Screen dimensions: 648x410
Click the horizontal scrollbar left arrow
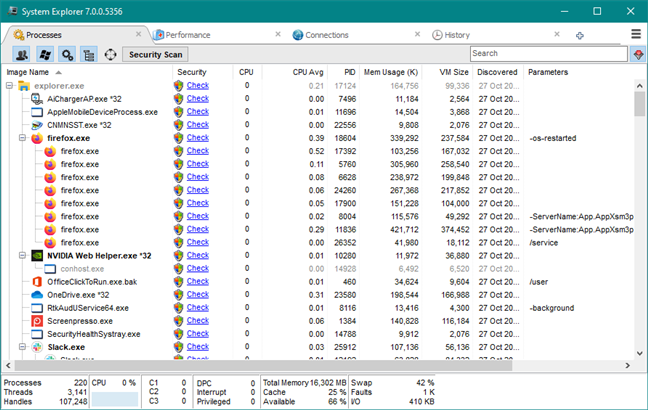8,365
